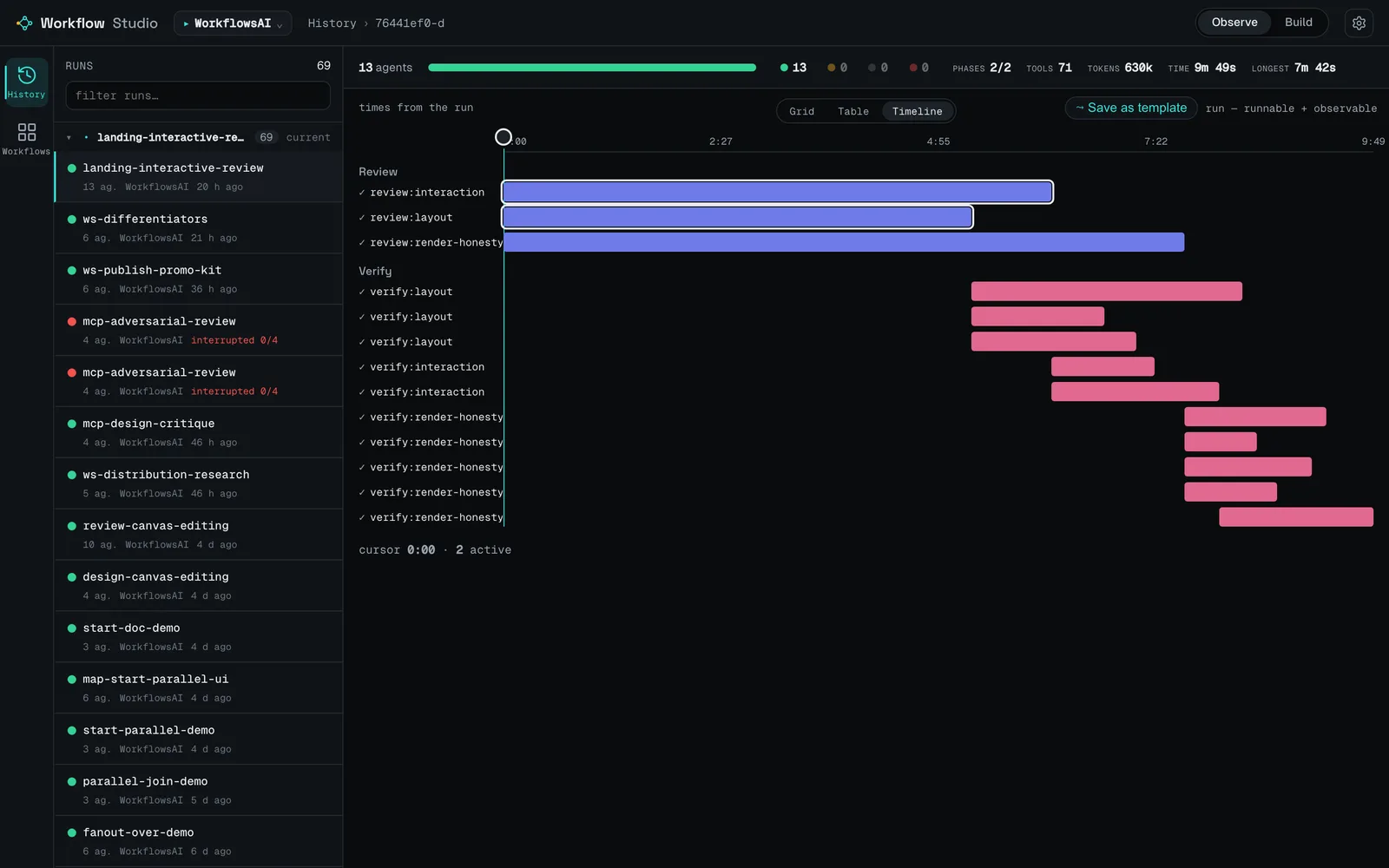Open the parallel-join-demo run
The image size is (1389, 868).
tap(199, 791)
